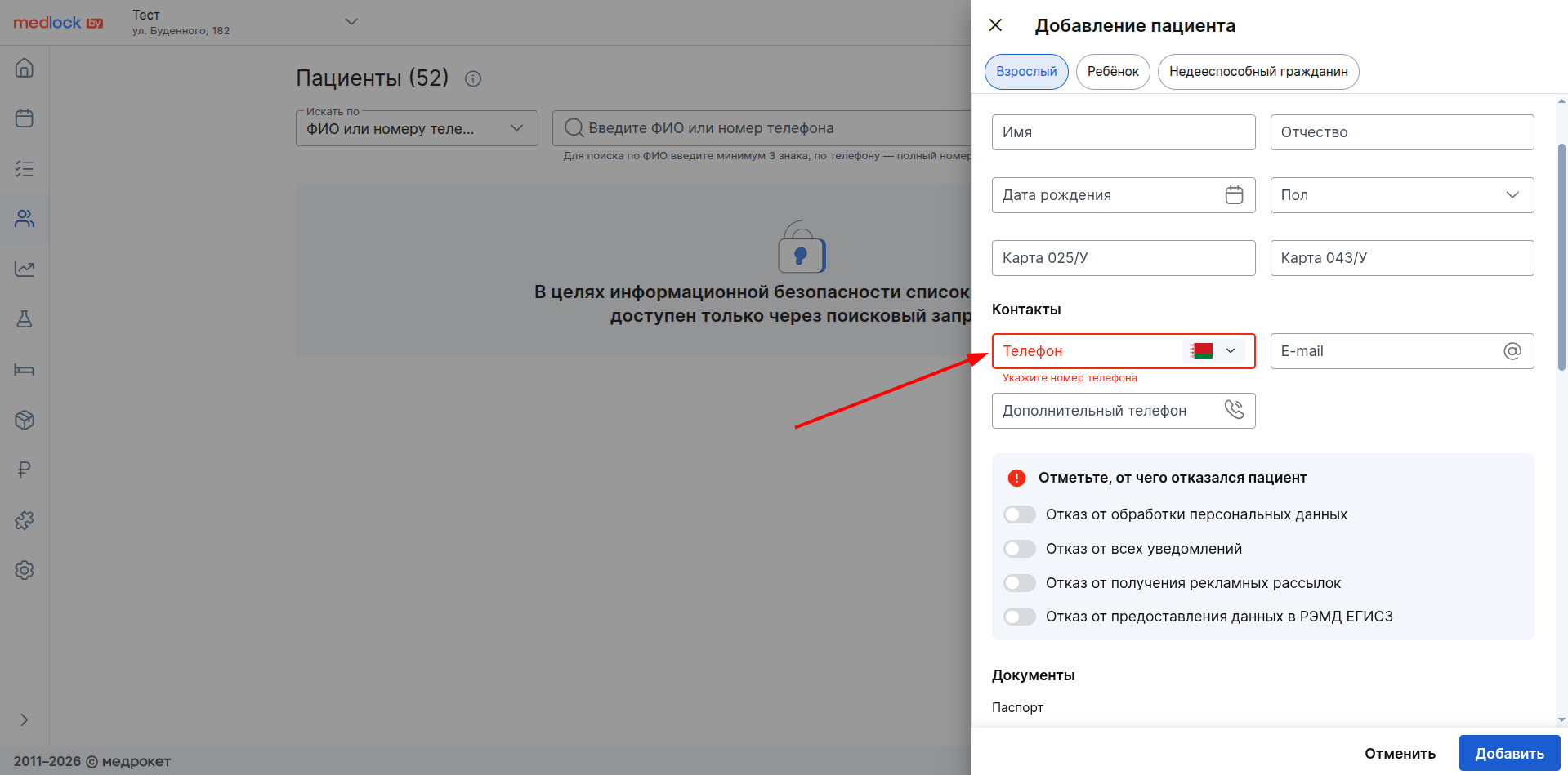Click the Отменить button
This screenshot has width=1568, height=775.
1400,754
